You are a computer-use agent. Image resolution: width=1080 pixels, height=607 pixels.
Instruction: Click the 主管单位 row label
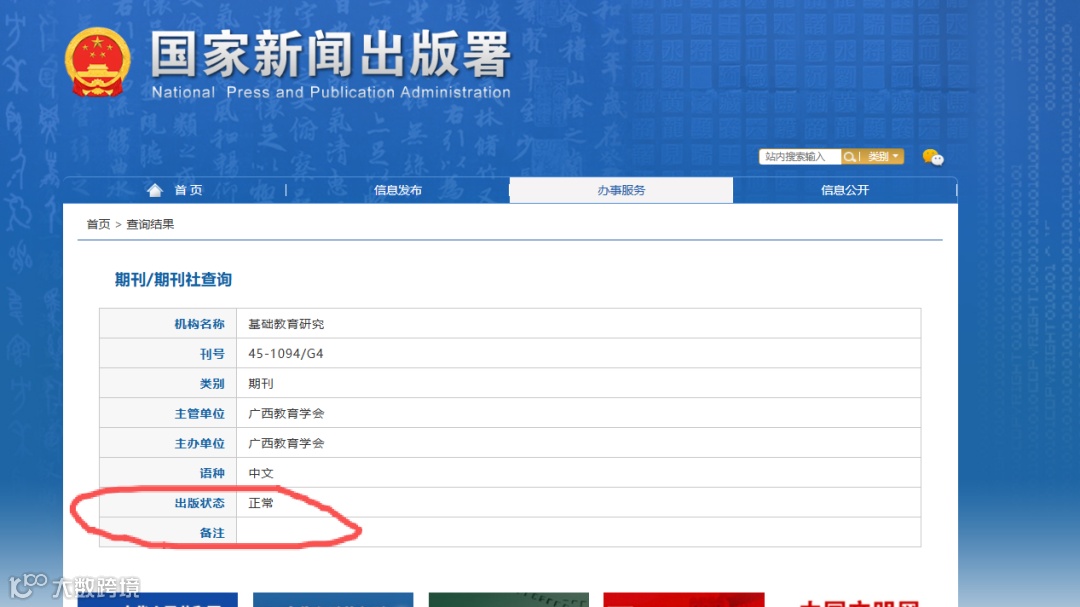click(x=199, y=413)
